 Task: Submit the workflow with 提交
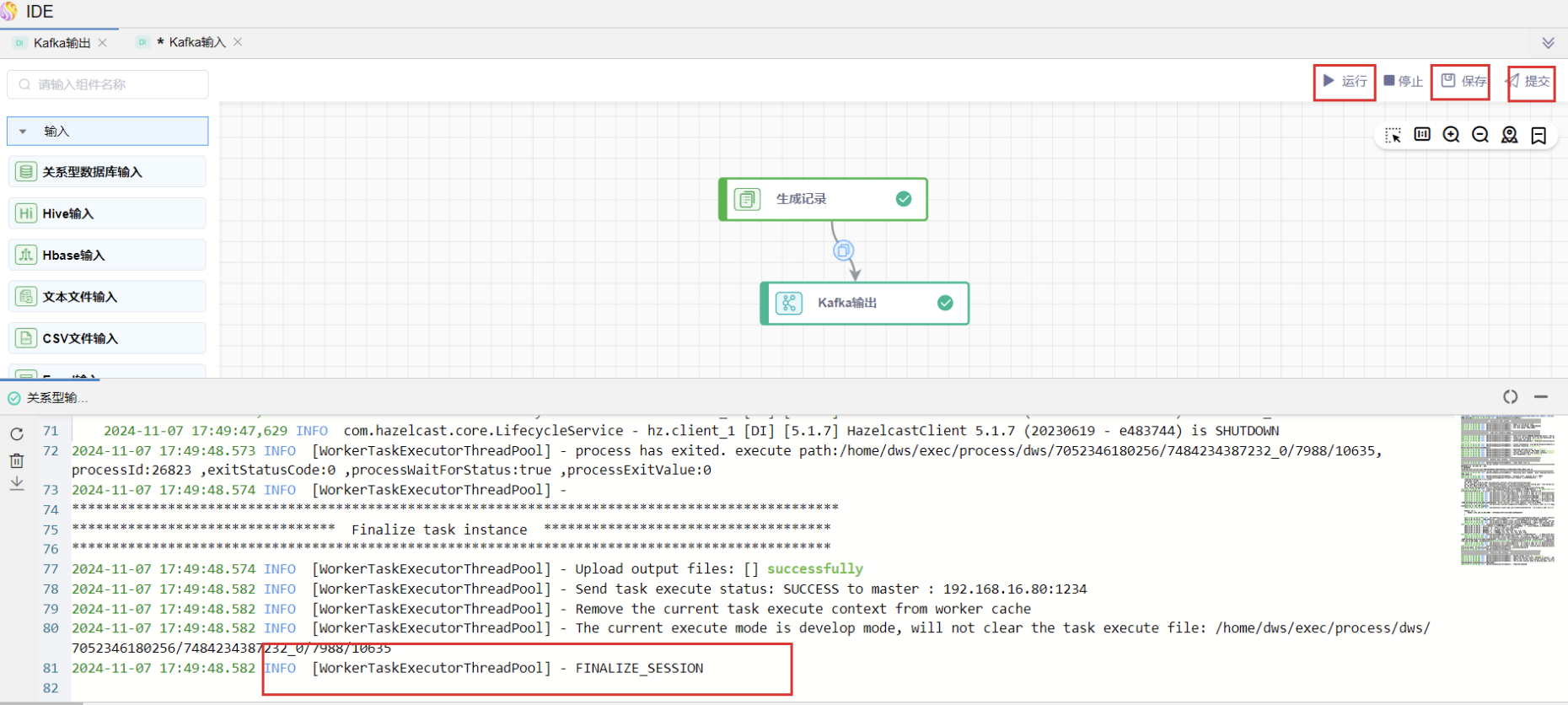[1529, 82]
